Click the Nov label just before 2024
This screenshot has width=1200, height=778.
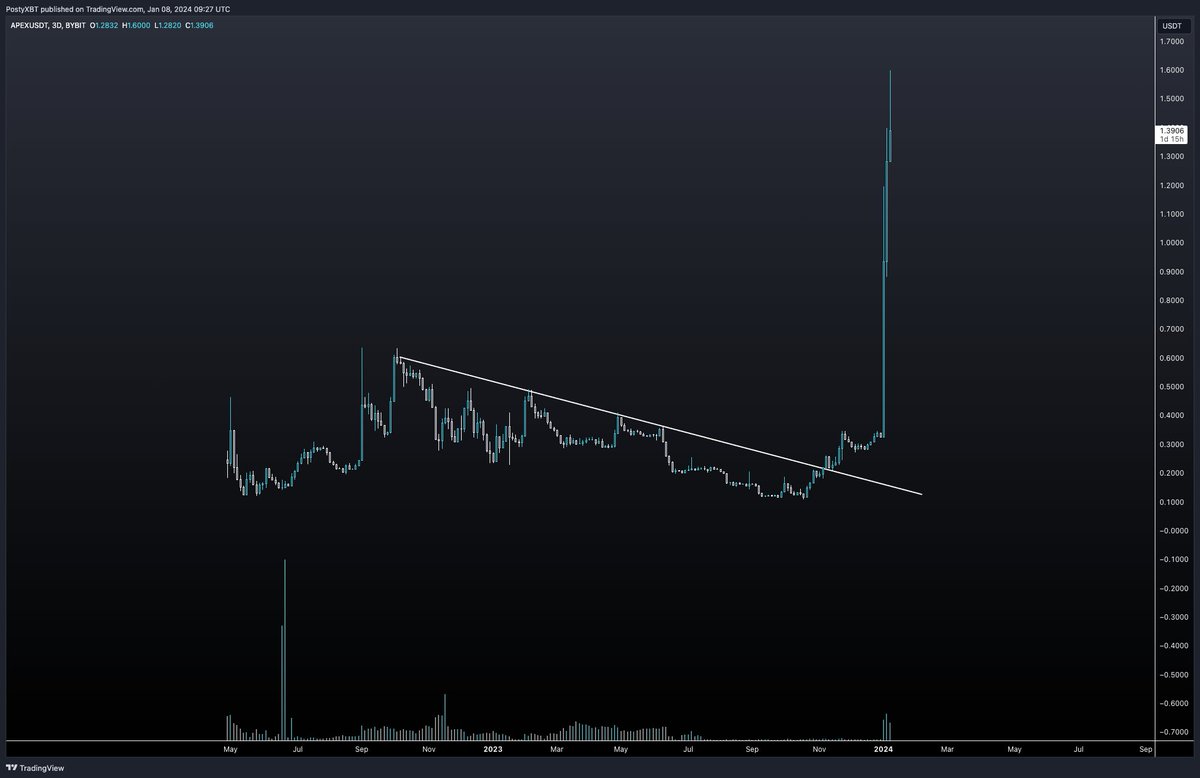point(819,748)
